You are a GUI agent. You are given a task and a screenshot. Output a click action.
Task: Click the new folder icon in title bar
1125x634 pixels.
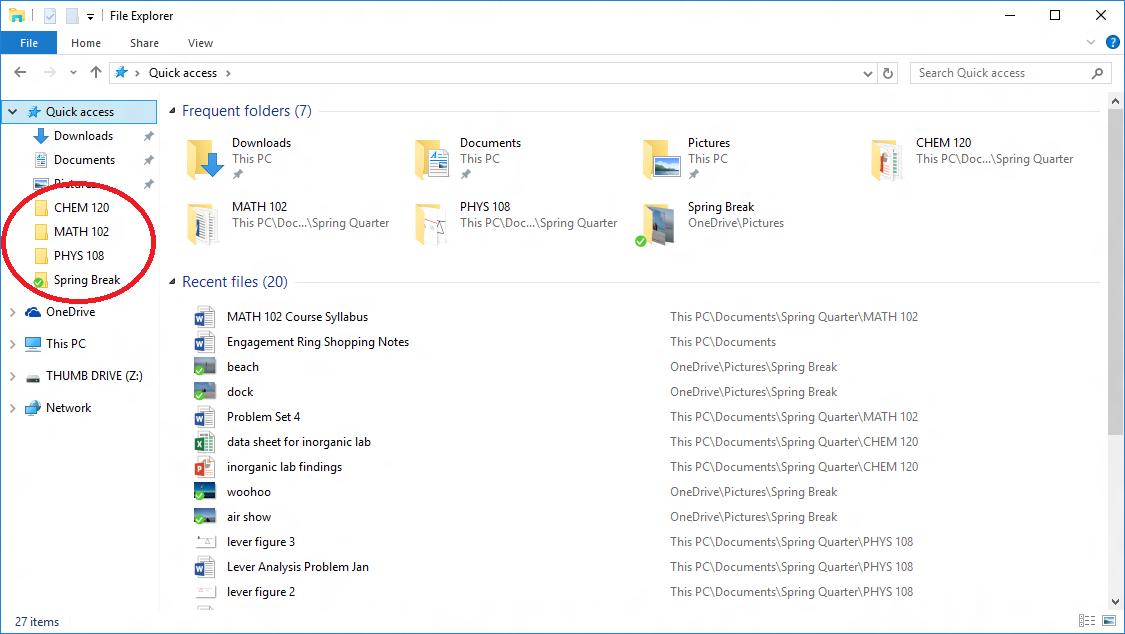pos(72,16)
